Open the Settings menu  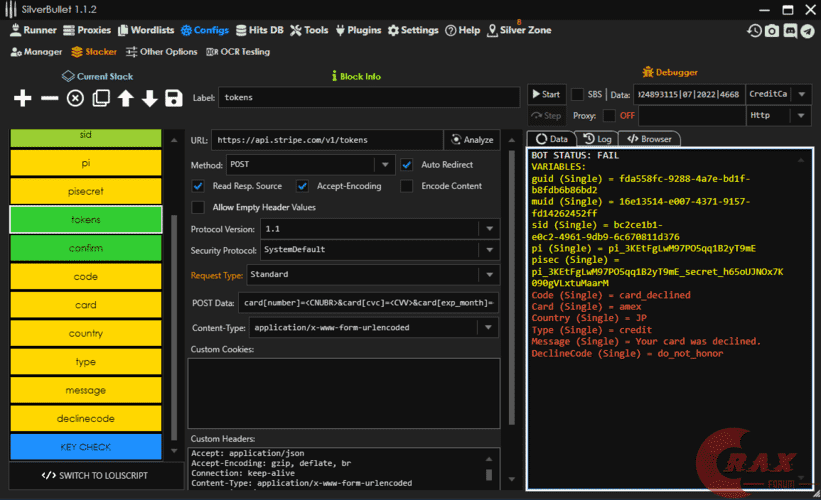pyautogui.click(x=412, y=30)
